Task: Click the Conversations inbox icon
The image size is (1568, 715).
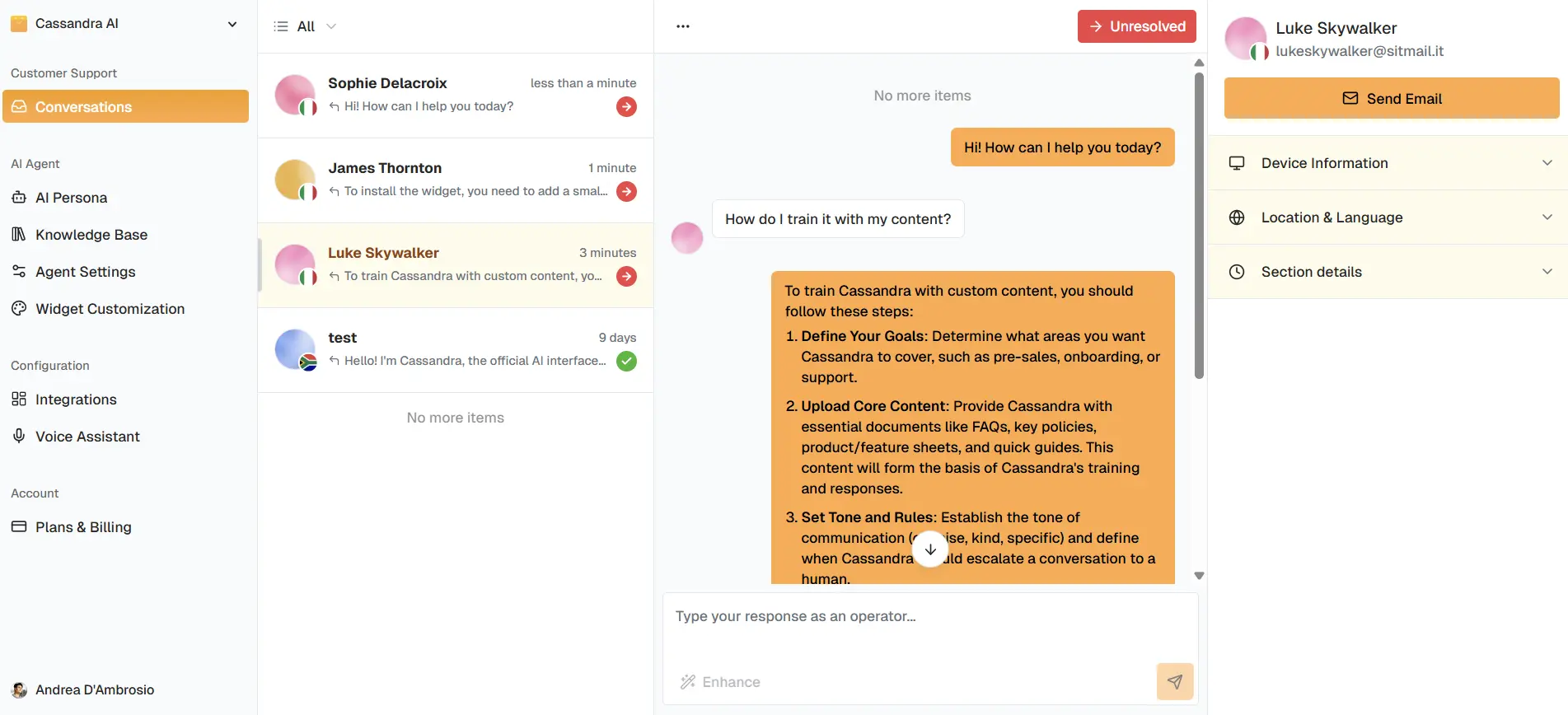Action: click(19, 106)
